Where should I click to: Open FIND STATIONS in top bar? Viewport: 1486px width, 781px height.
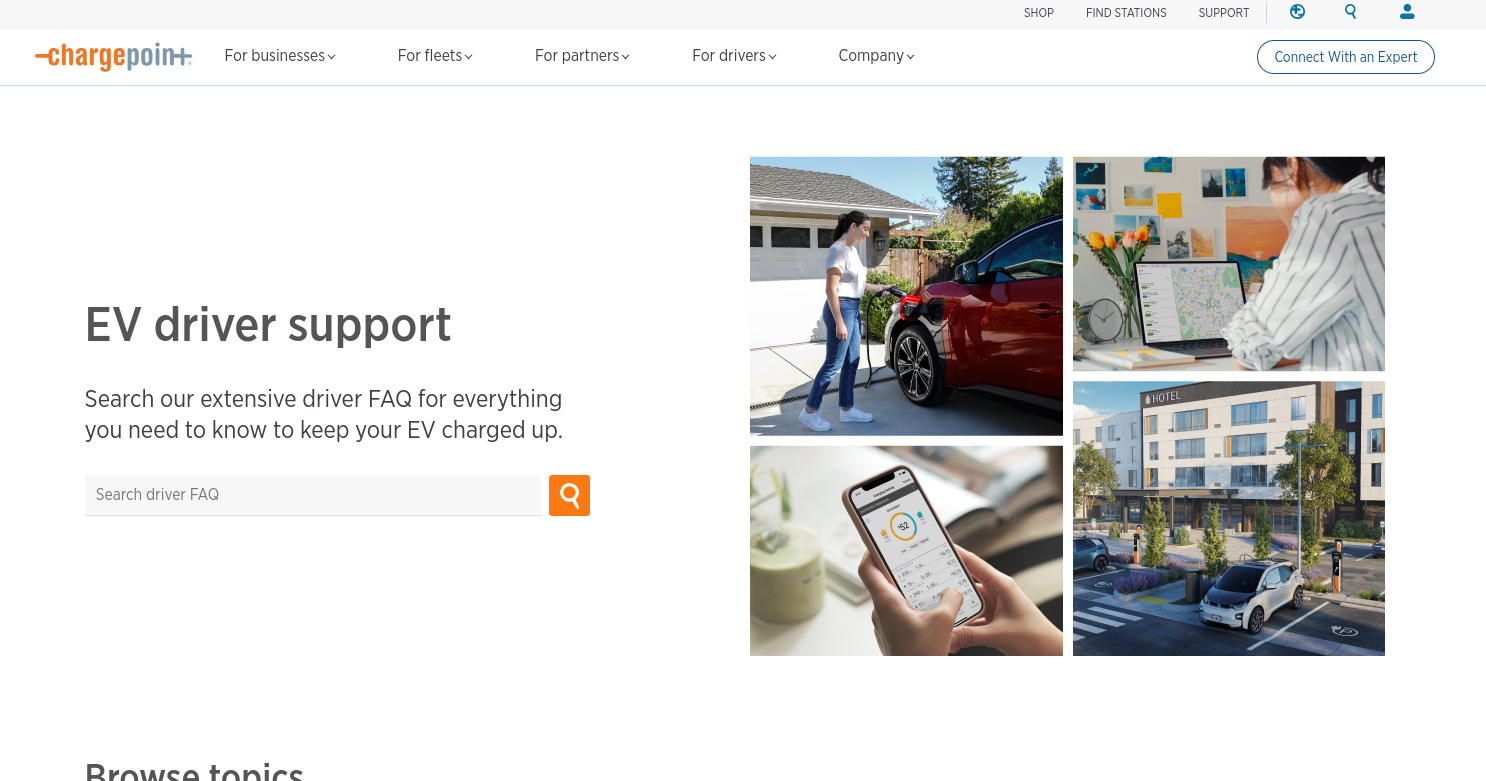click(x=1126, y=13)
